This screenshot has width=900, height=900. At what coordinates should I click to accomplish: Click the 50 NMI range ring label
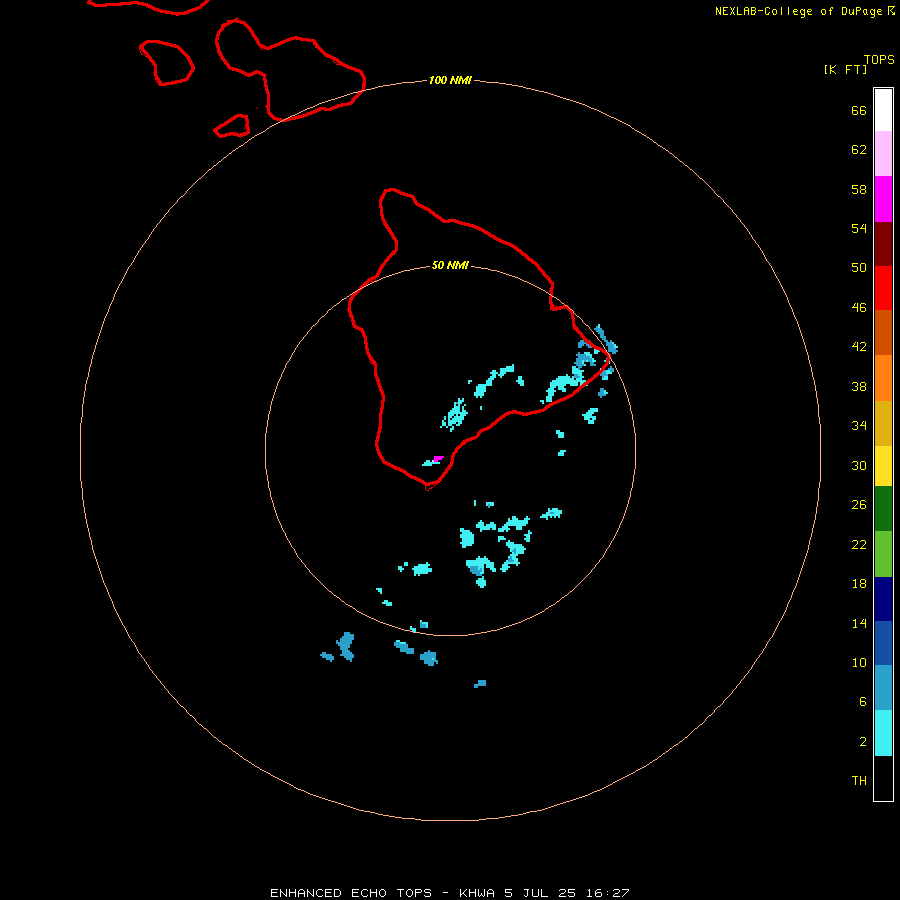(450, 265)
